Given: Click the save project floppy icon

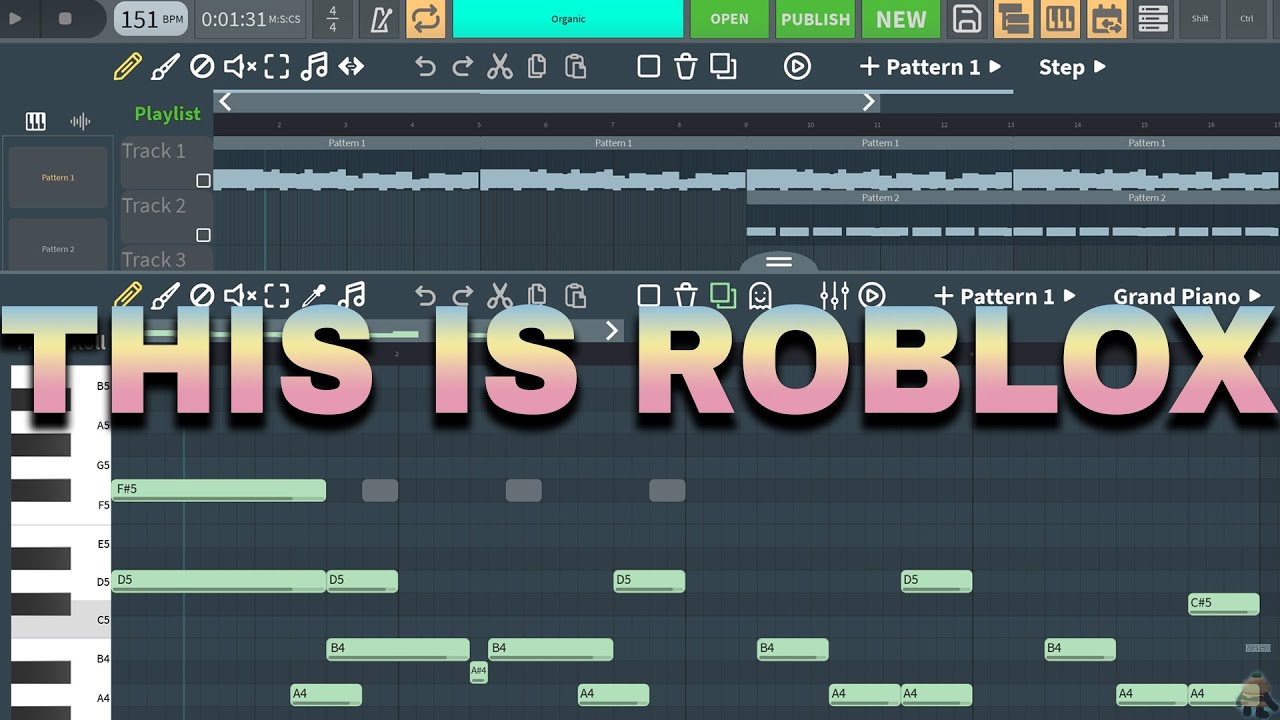Looking at the screenshot, I should point(967,19).
